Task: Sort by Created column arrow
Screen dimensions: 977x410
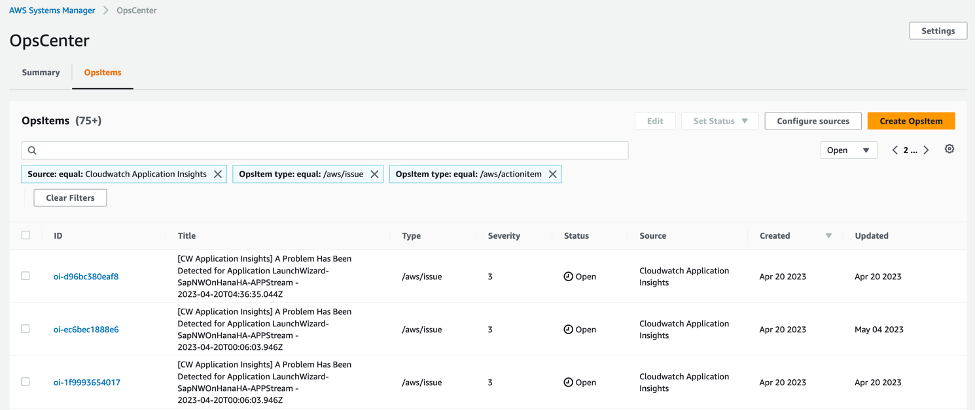Action: (828, 236)
